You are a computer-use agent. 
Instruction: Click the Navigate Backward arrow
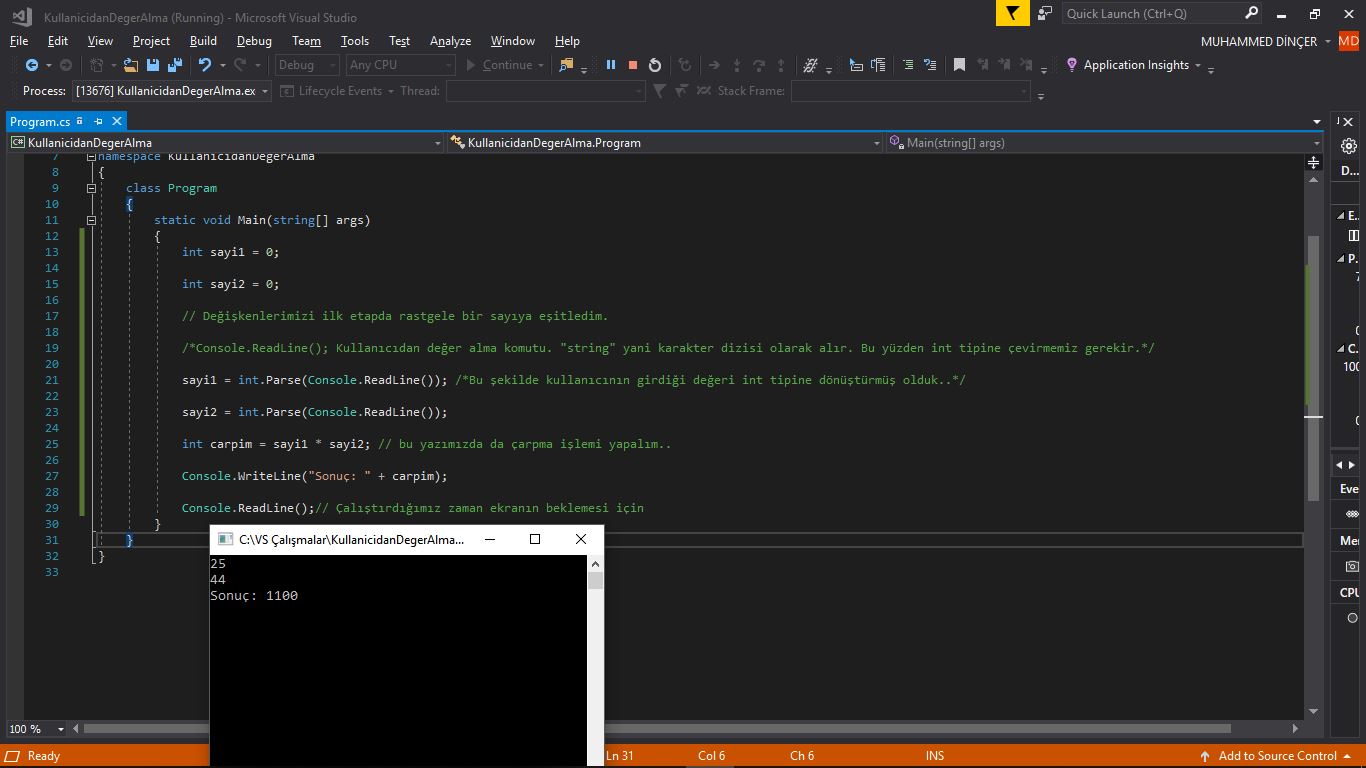tap(32, 65)
